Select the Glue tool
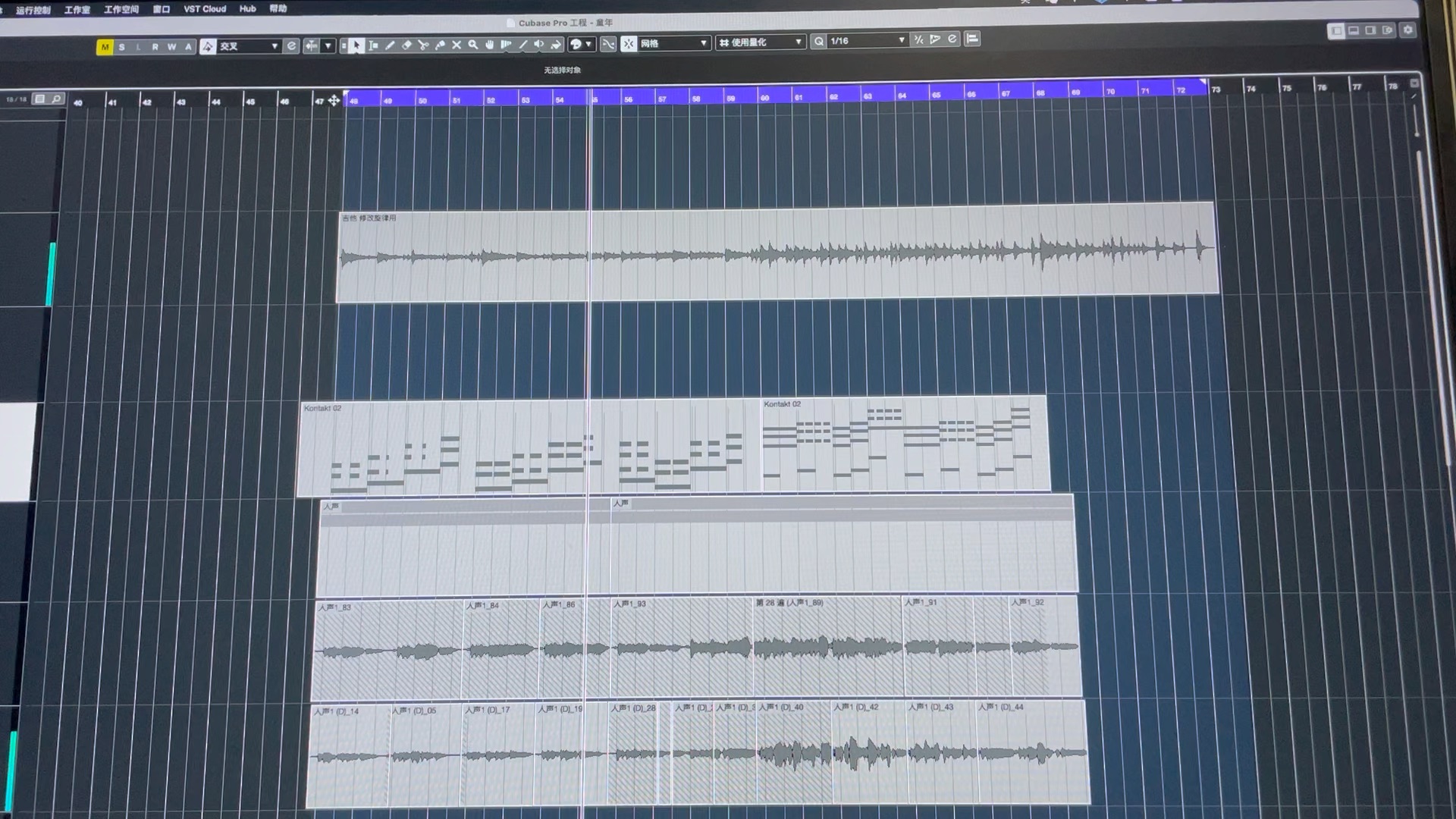This screenshot has height=819, width=1456. click(440, 45)
